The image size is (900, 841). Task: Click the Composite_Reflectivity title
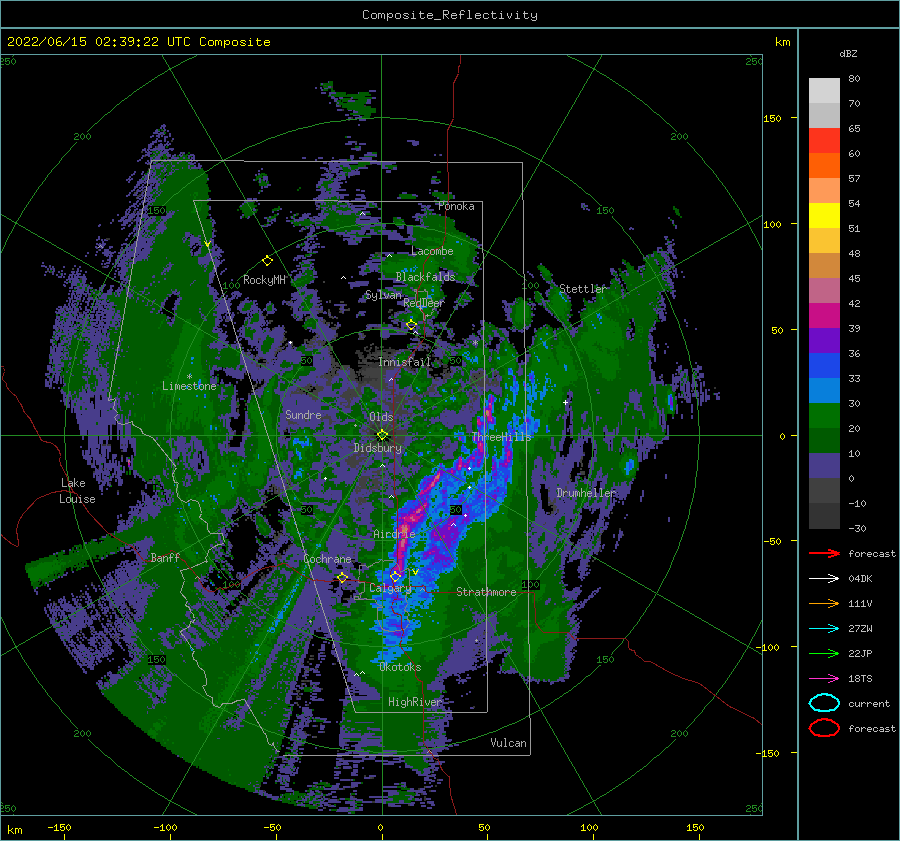(450, 15)
